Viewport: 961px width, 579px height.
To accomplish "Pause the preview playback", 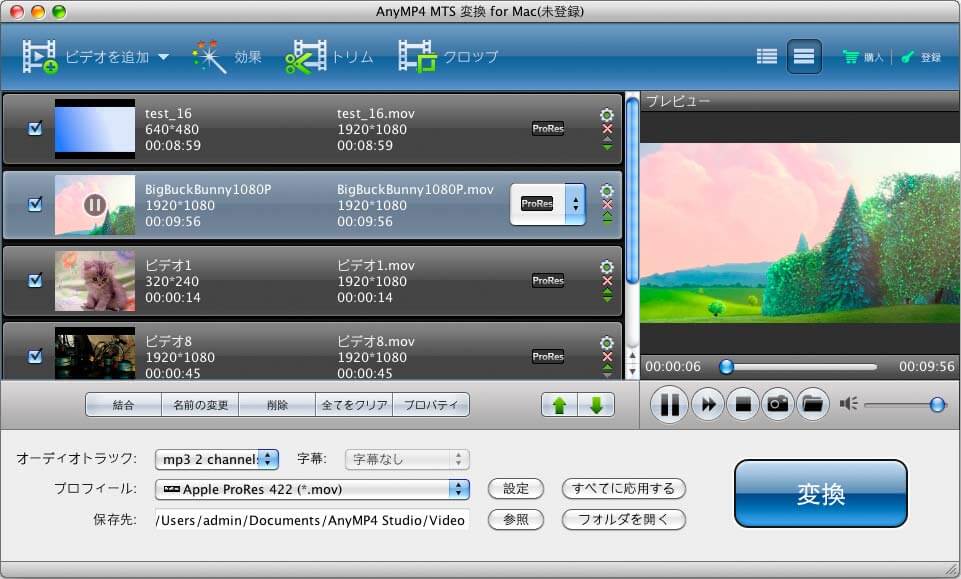I will coord(669,404).
